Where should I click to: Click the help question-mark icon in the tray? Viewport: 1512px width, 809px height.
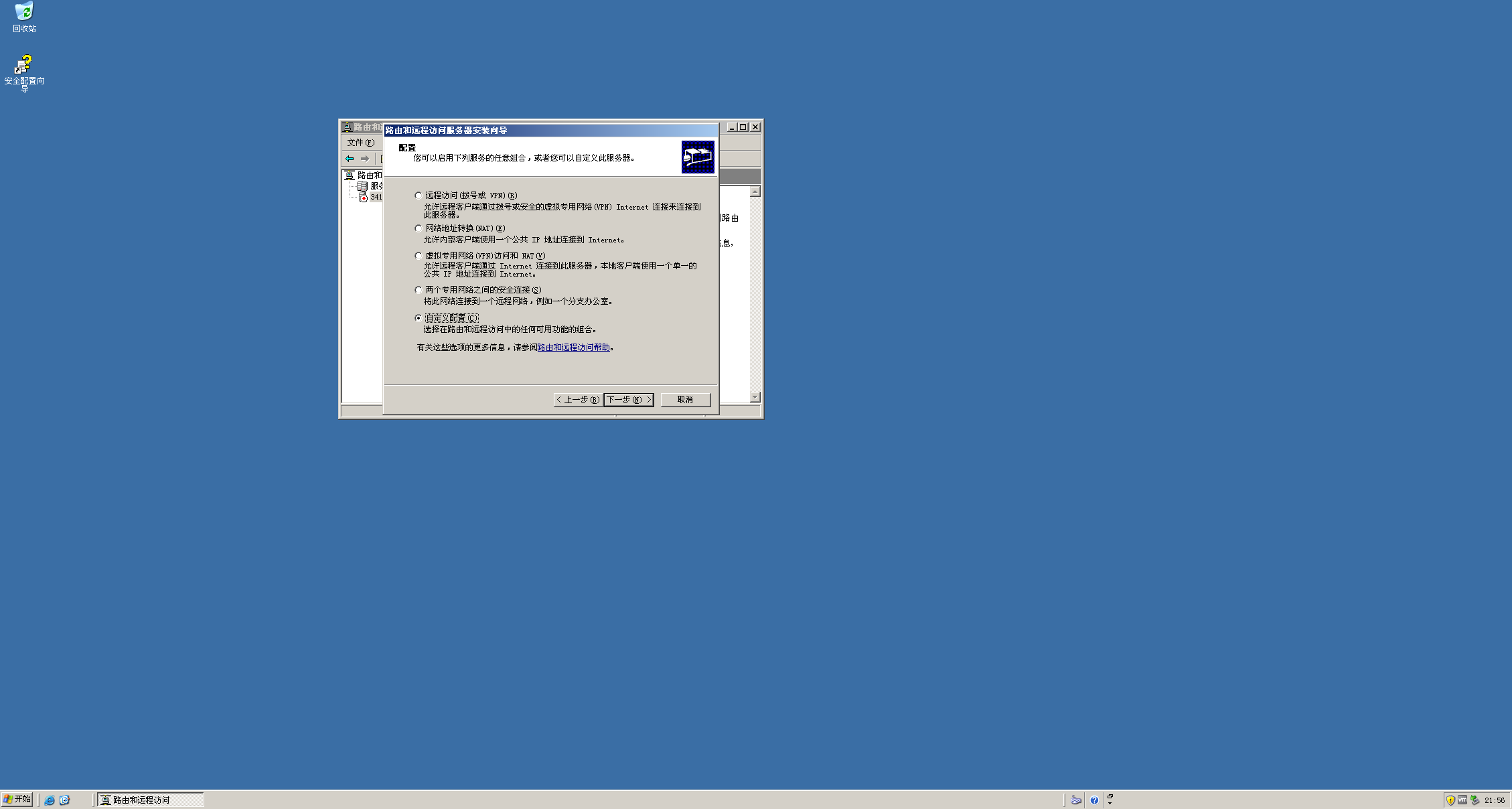pos(1094,799)
